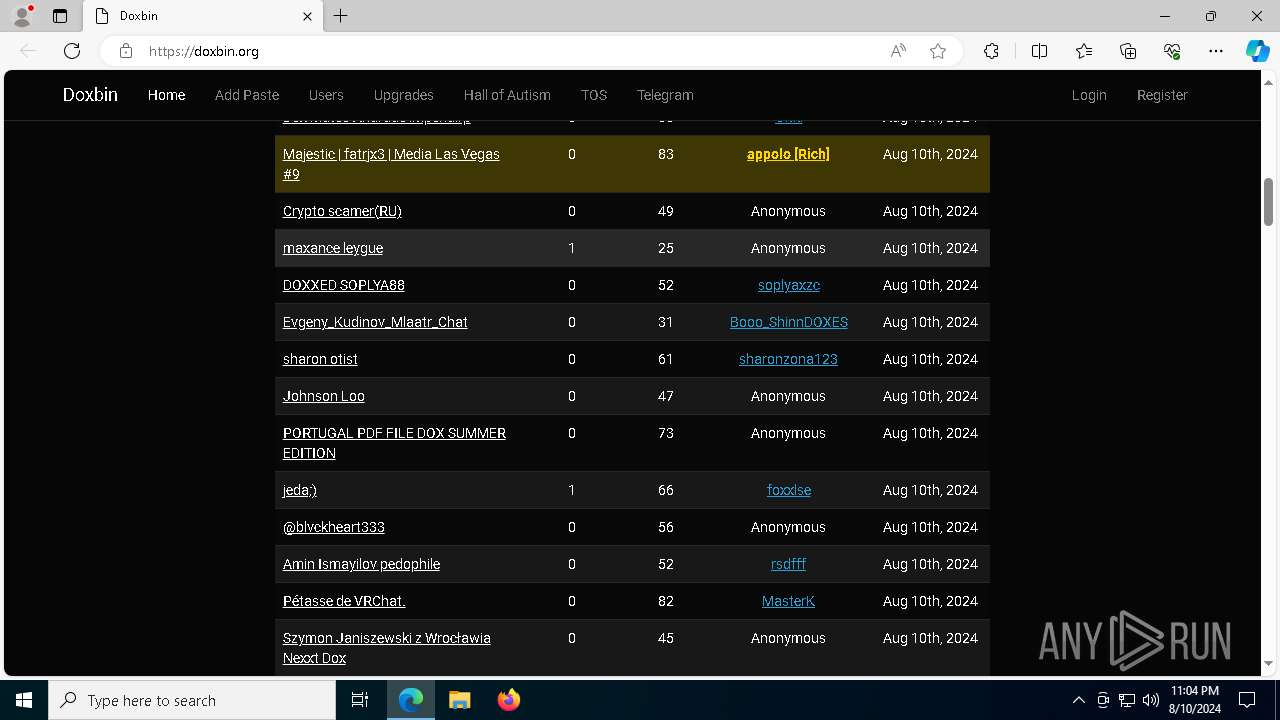Open the 'Crypto scamer(RU)' paste

[342, 211]
